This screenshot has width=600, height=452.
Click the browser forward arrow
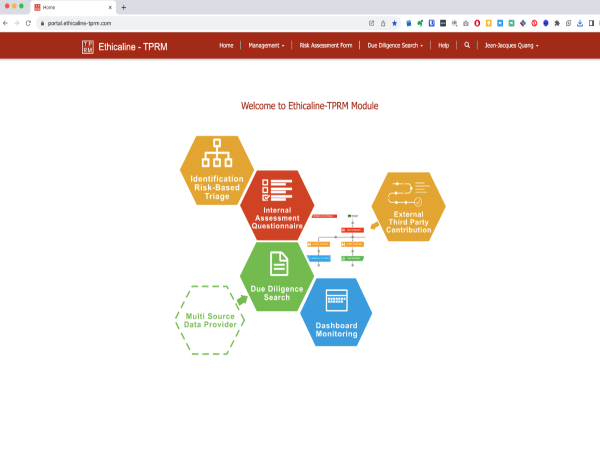click(x=17, y=23)
